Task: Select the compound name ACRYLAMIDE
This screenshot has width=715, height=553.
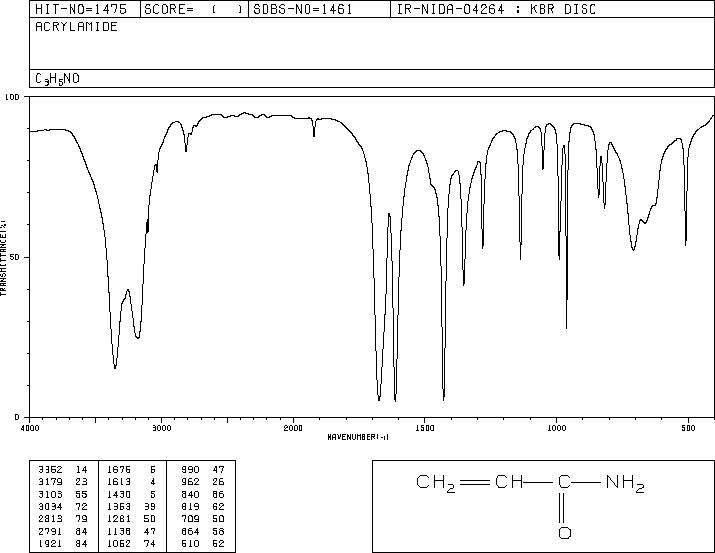Action: [76, 27]
